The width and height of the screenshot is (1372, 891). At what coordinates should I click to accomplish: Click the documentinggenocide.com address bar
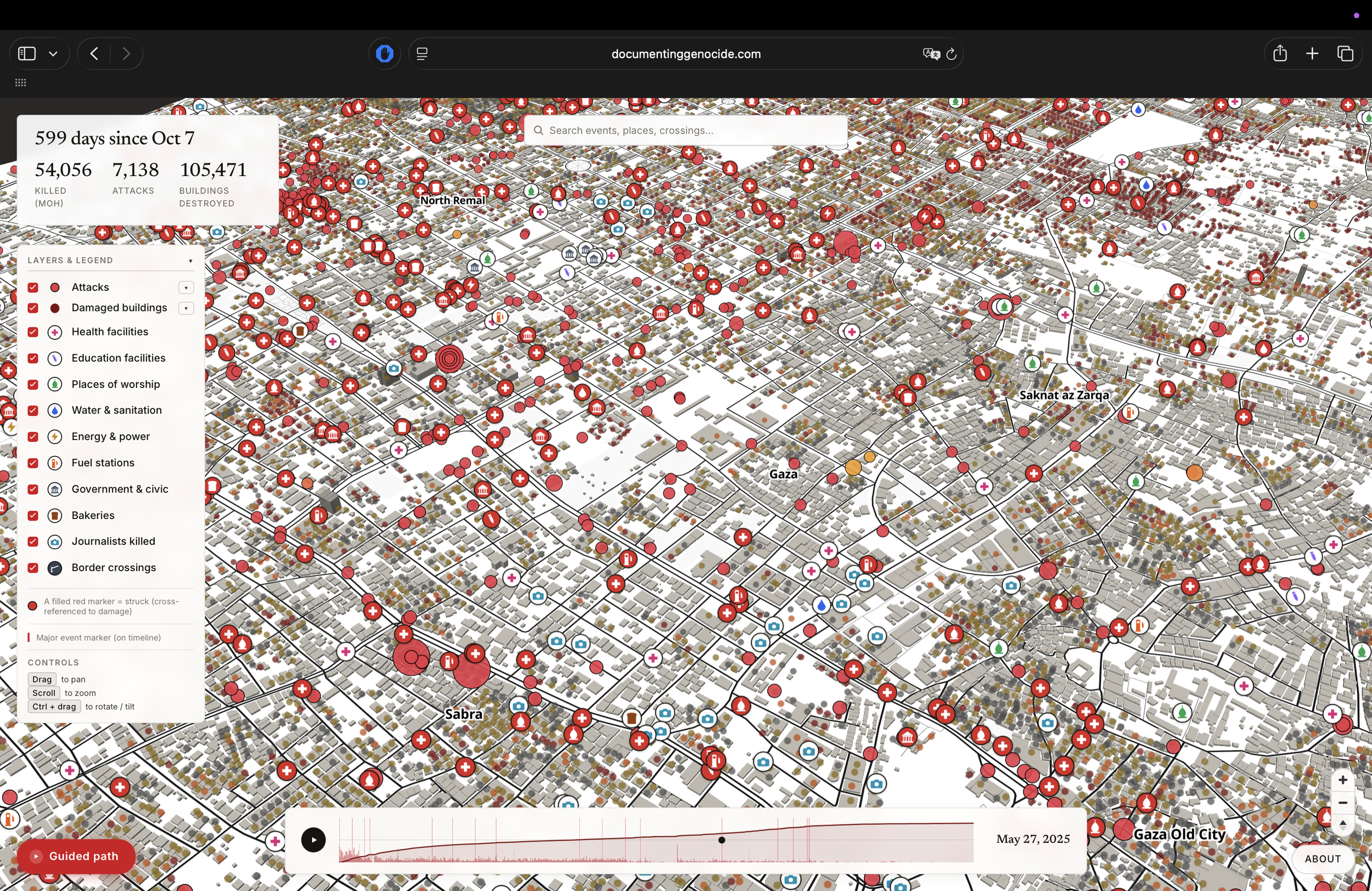[x=685, y=54]
